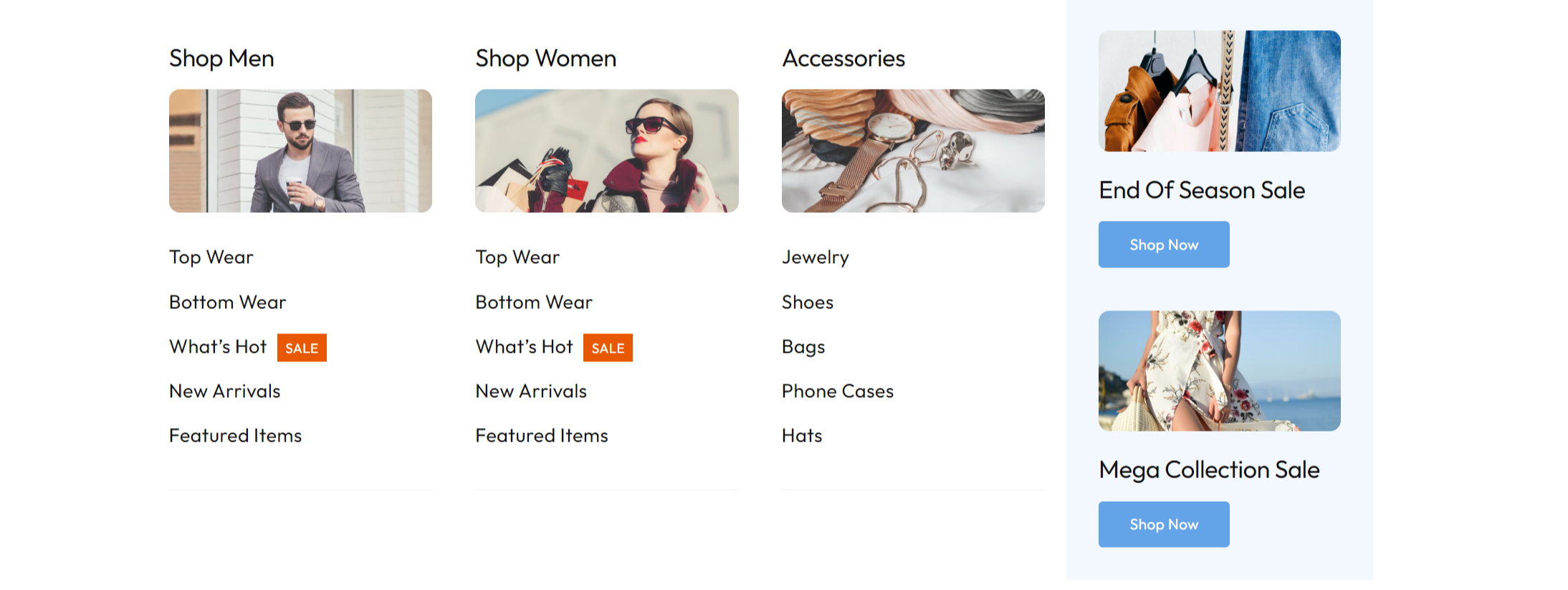Click the Shop Men category image
Viewport: 1568px width, 590px height.
[300, 151]
